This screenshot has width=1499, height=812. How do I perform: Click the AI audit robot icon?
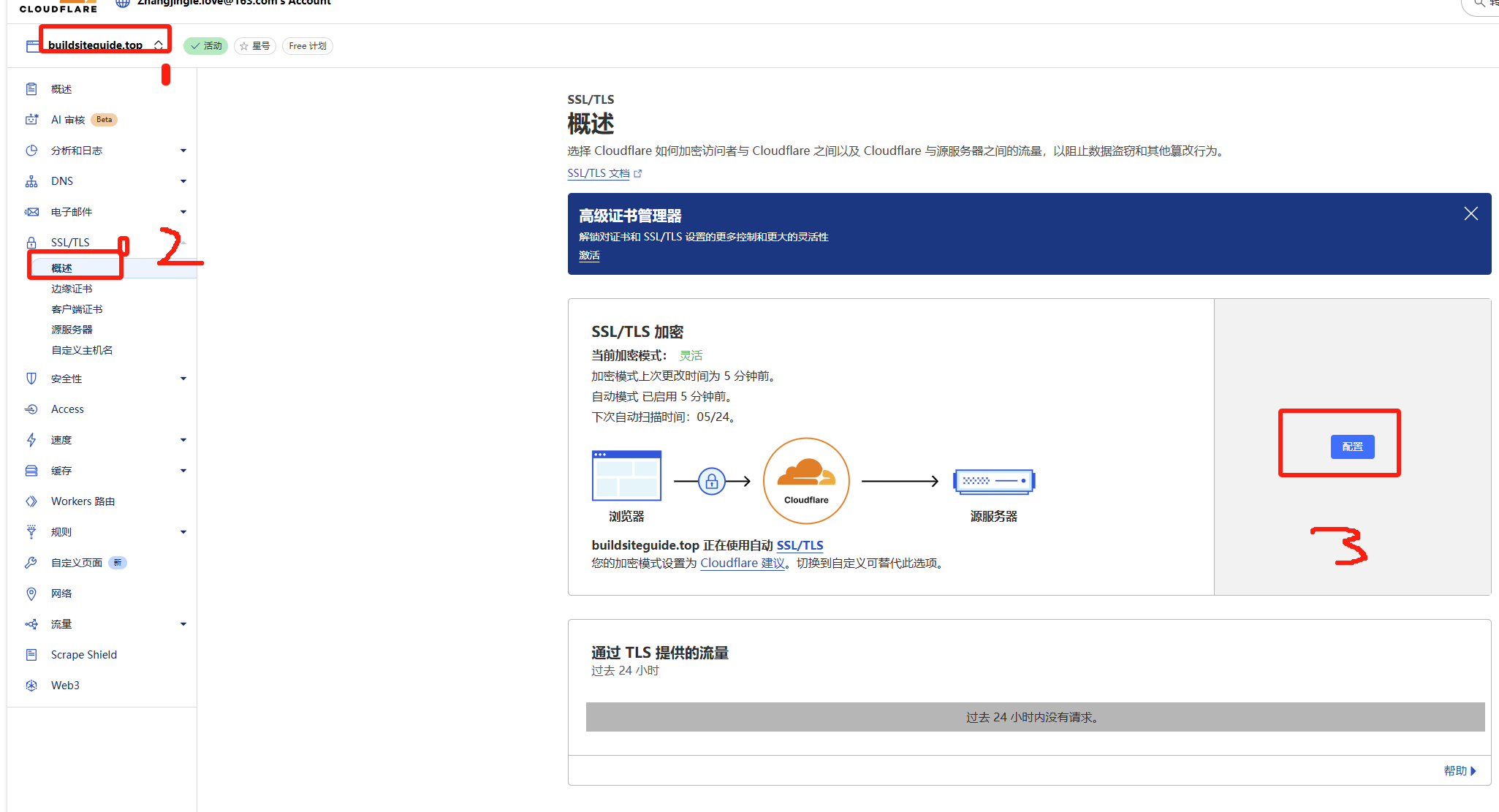point(31,120)
